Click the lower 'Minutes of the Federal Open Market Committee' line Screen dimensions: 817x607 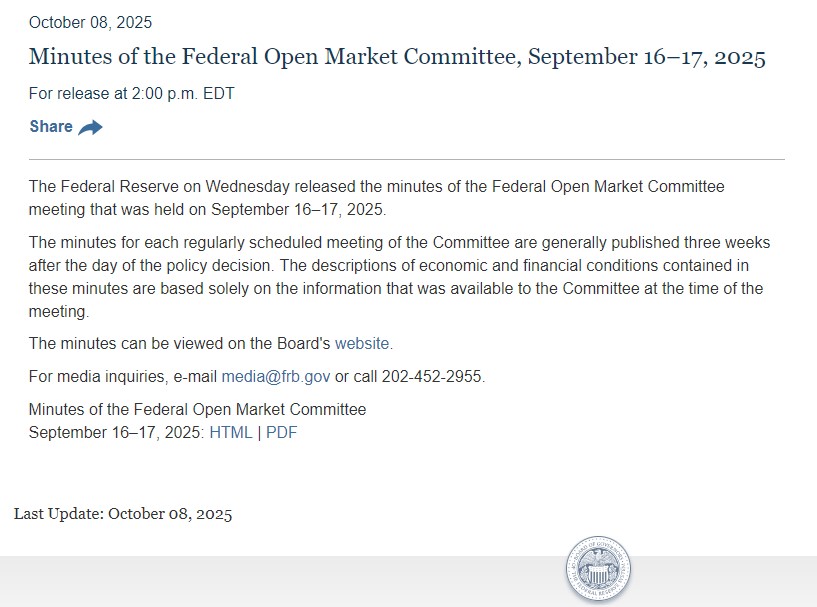(197, 410)
